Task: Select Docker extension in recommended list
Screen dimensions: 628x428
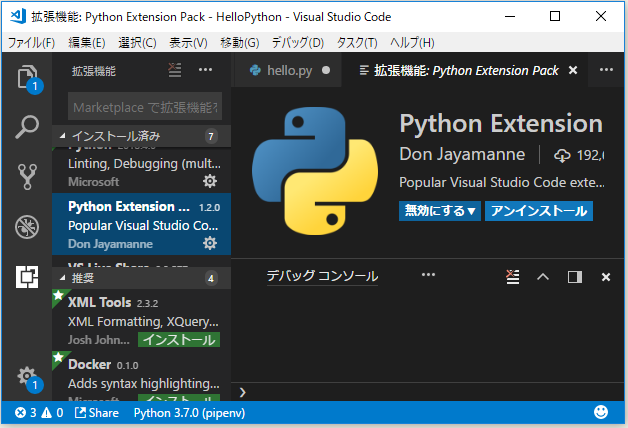Action: pos(141,376)
